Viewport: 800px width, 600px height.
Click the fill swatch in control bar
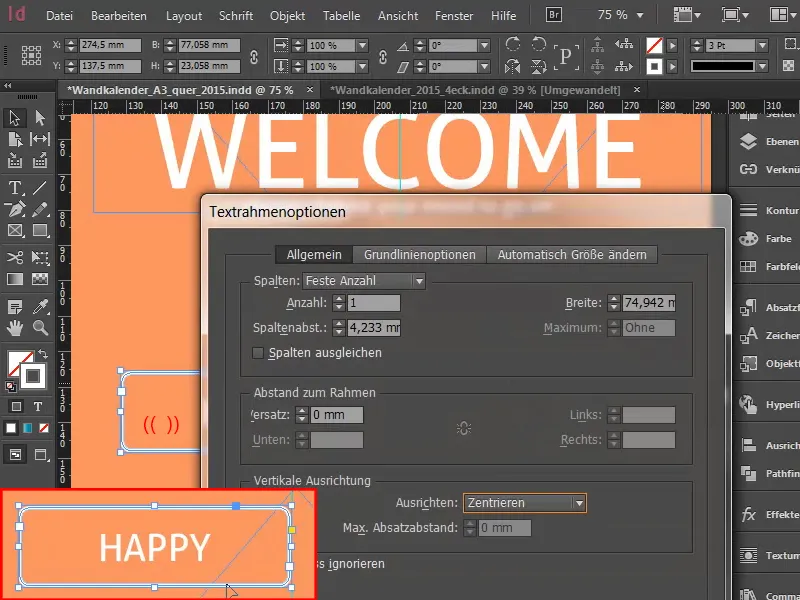[655, 45]
